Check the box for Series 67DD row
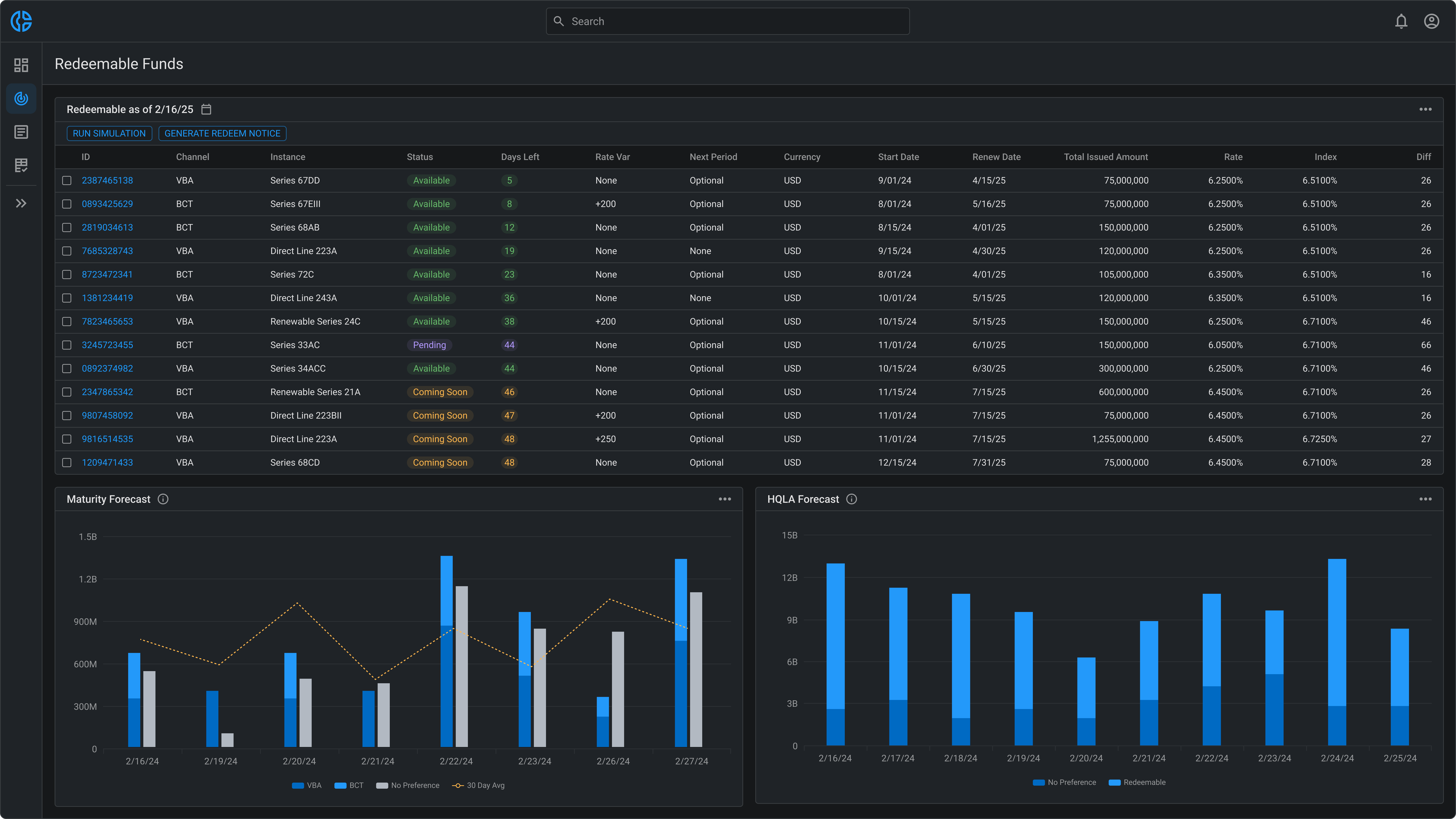This screenshot has height=819, width=1456. click(x=67, y=180)
